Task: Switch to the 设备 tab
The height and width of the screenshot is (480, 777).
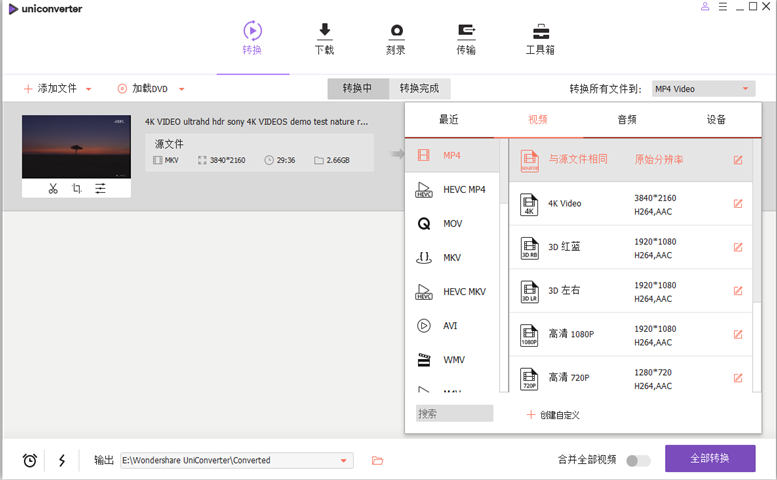Action: pos(716,119)
